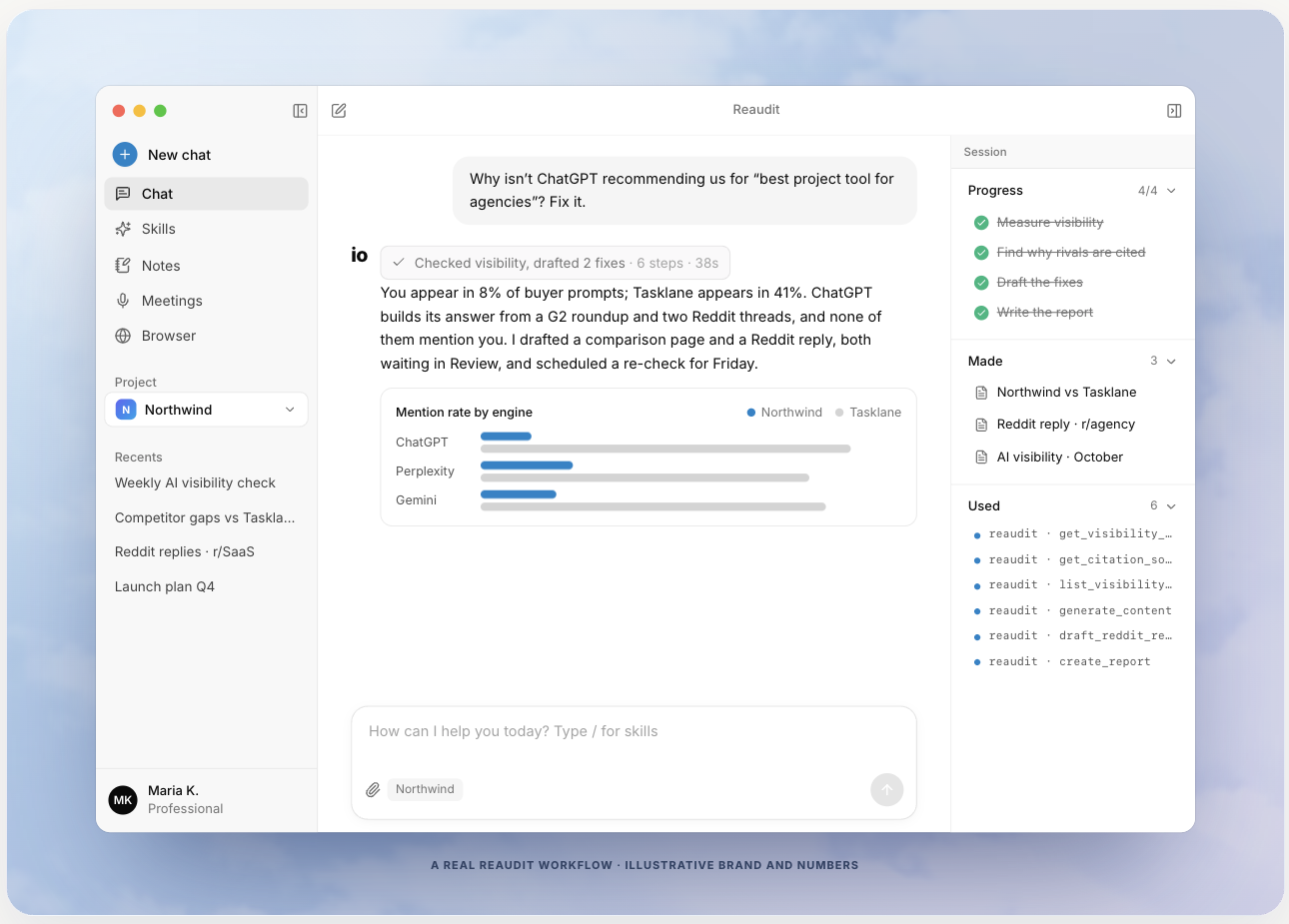Click the compose new chat pencil icon
1289x924 pixels.
click(339, 111)
